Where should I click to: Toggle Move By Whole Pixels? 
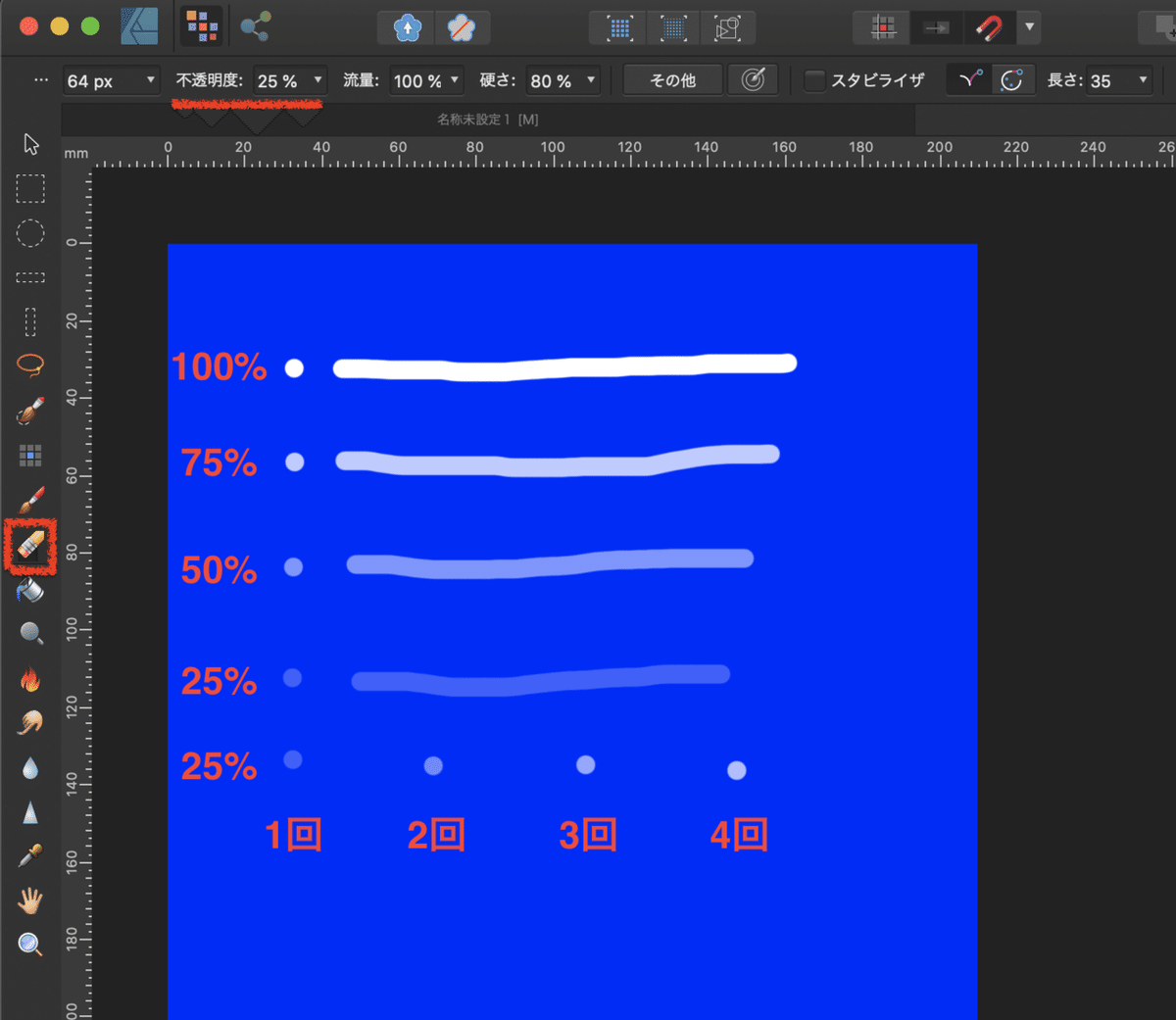(x=936, y=28)
